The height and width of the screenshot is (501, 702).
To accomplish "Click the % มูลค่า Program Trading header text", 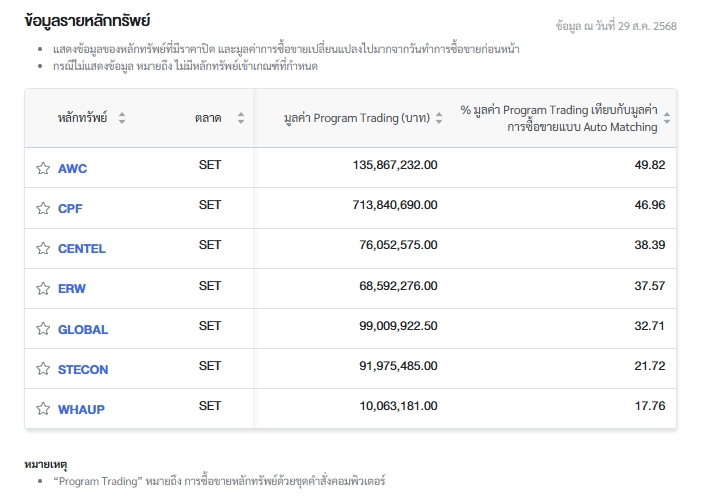I will 559,118.
